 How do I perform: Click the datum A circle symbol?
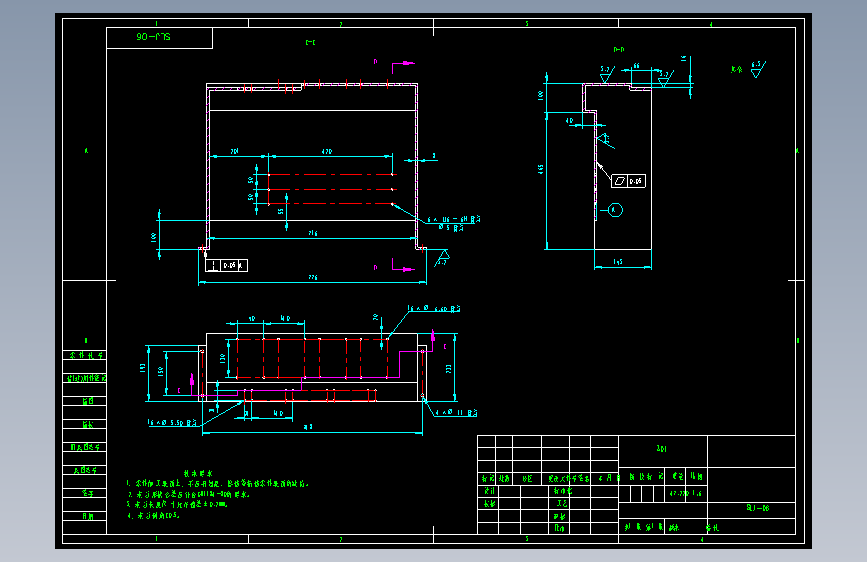615,210
